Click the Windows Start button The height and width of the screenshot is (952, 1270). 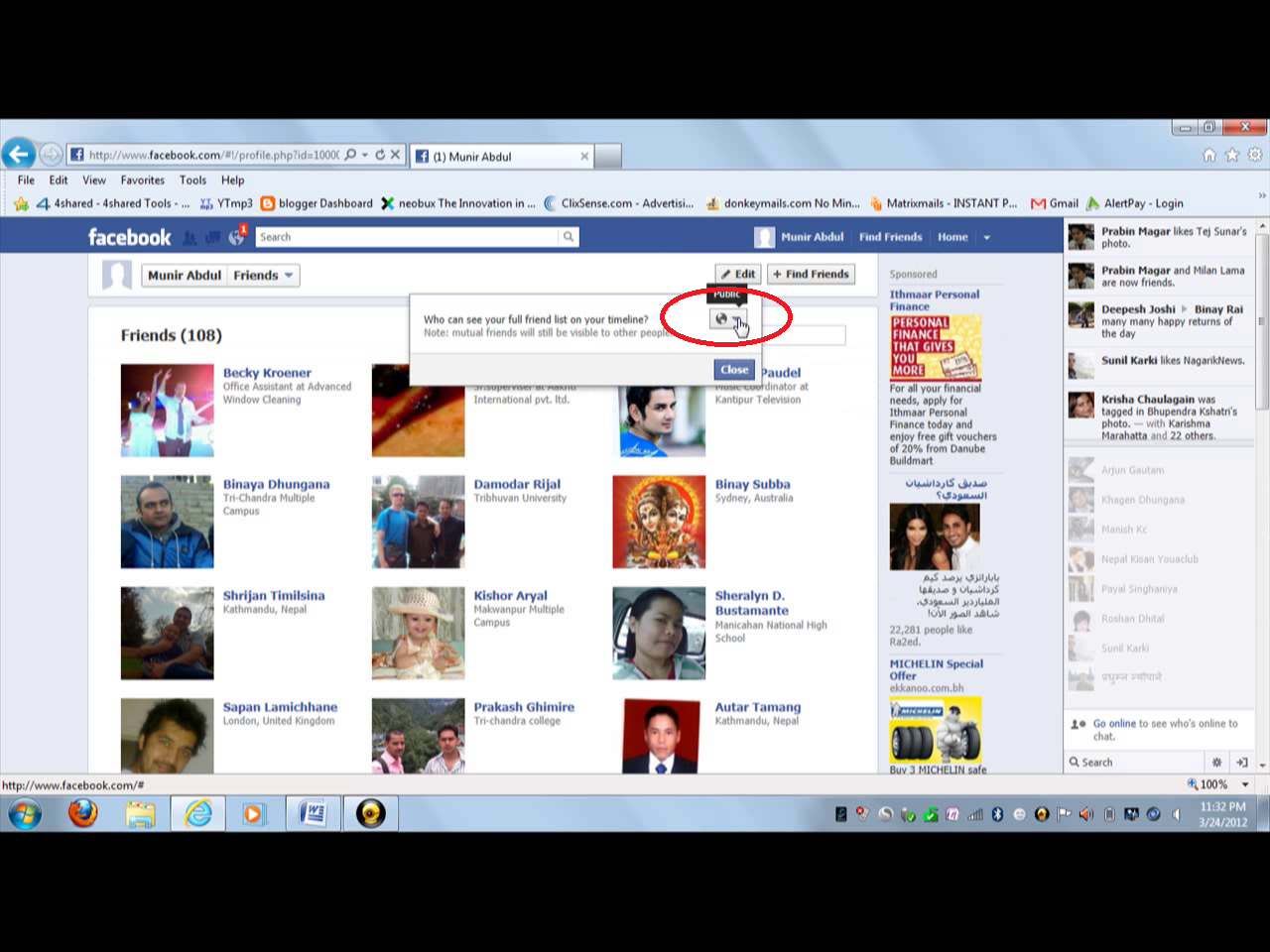(x=26, y=814)
